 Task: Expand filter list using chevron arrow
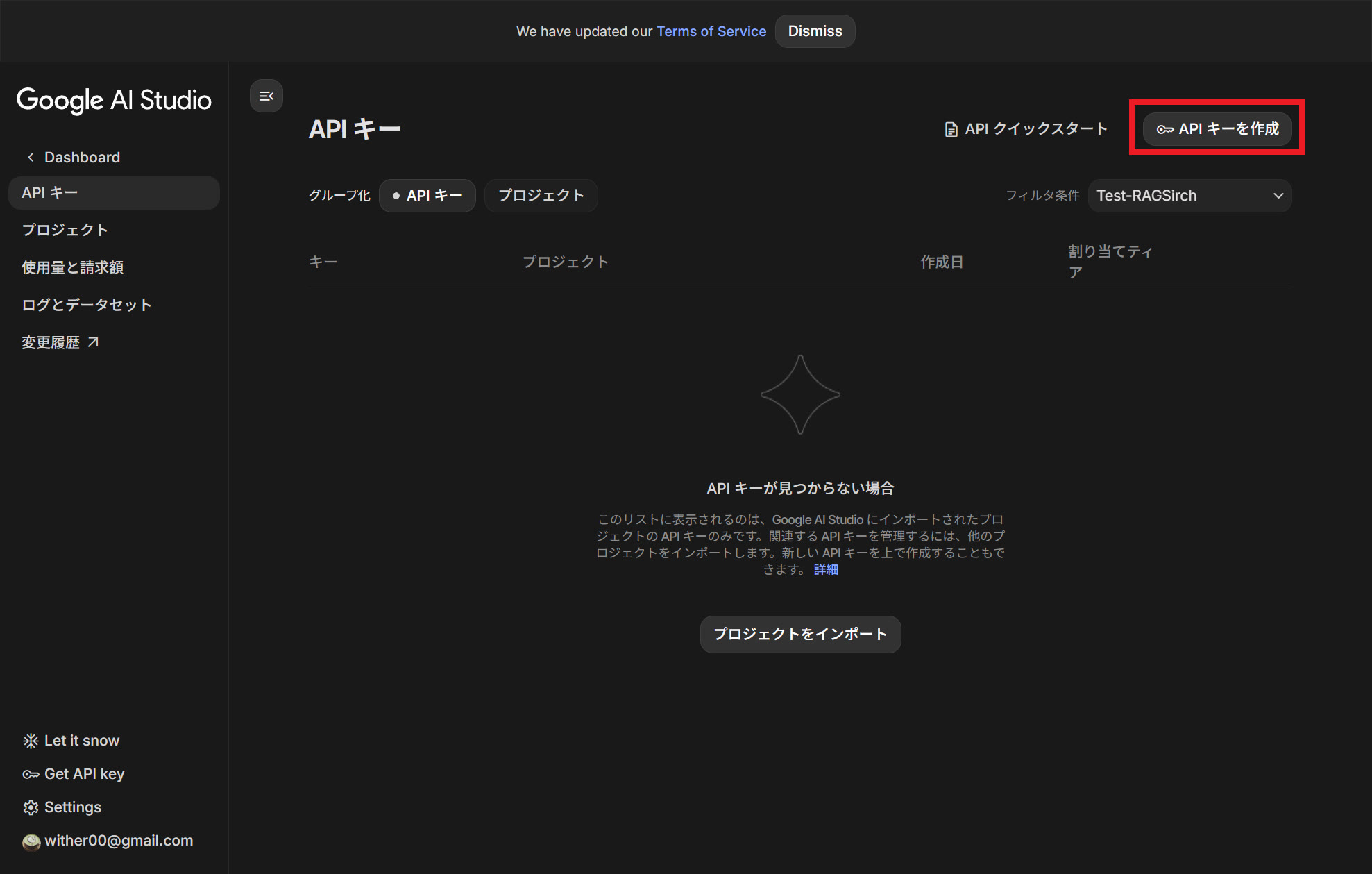1278,196
